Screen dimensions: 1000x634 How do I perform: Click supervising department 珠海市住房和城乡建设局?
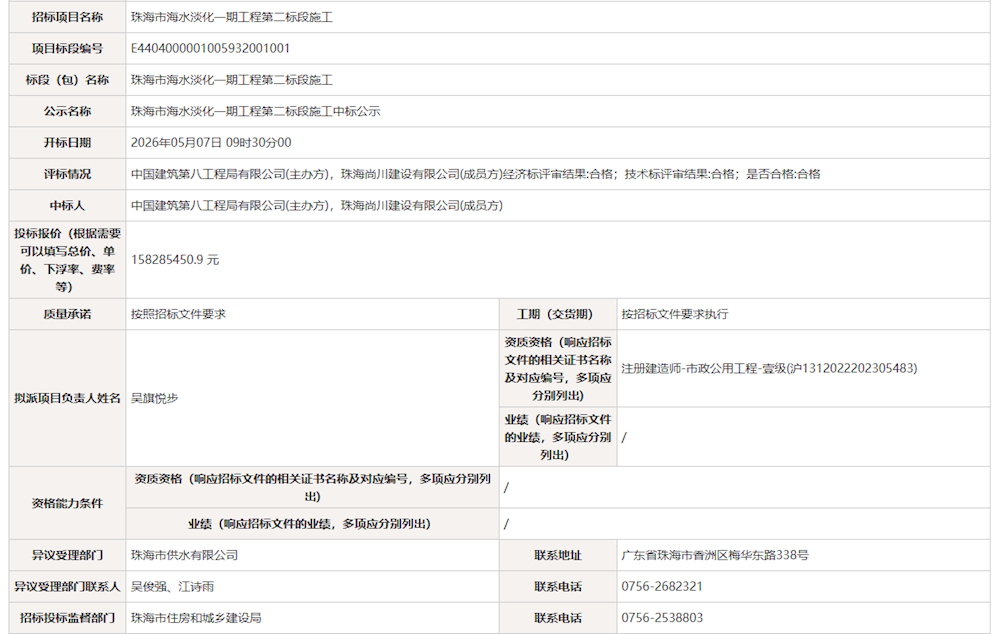[196, 617]
